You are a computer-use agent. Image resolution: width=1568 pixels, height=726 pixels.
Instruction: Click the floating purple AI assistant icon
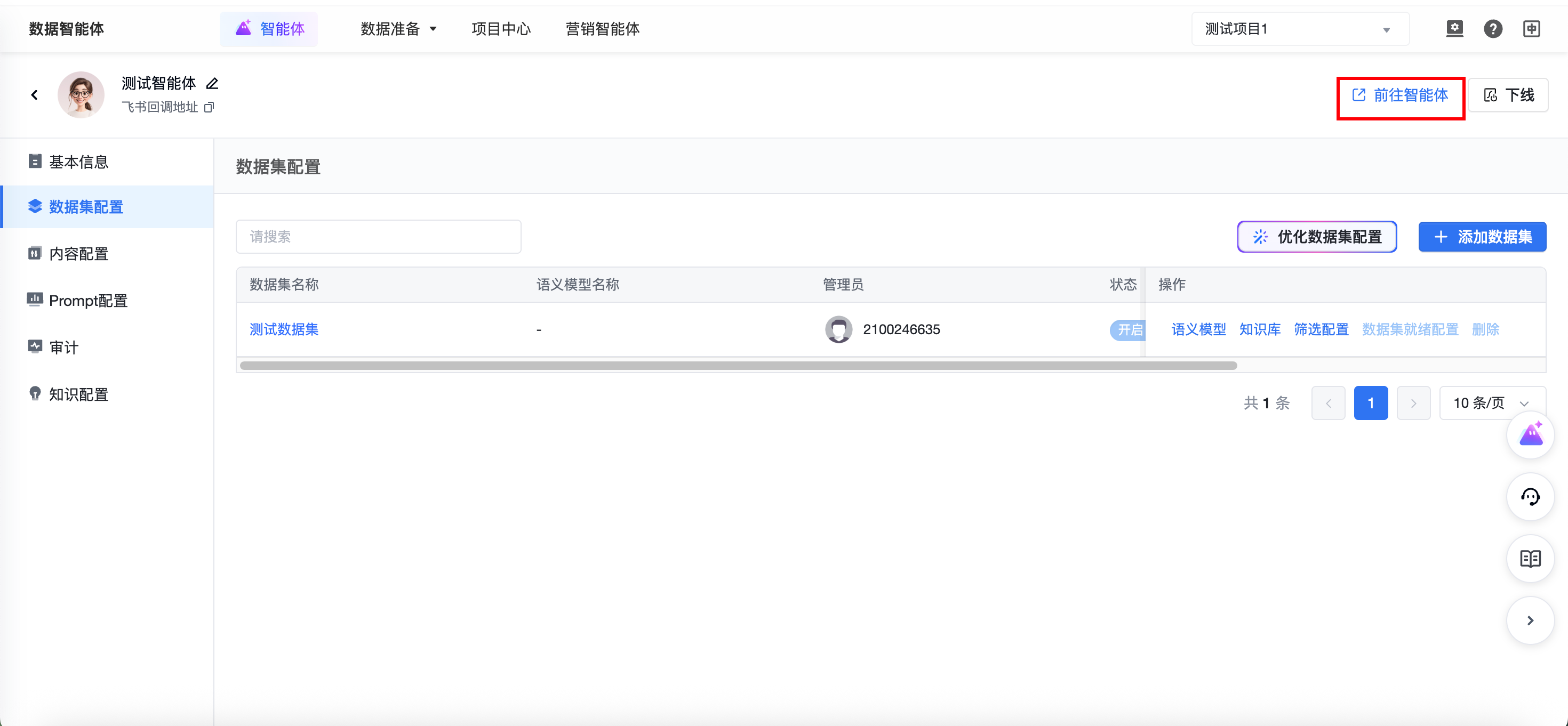coord(1530,435)
